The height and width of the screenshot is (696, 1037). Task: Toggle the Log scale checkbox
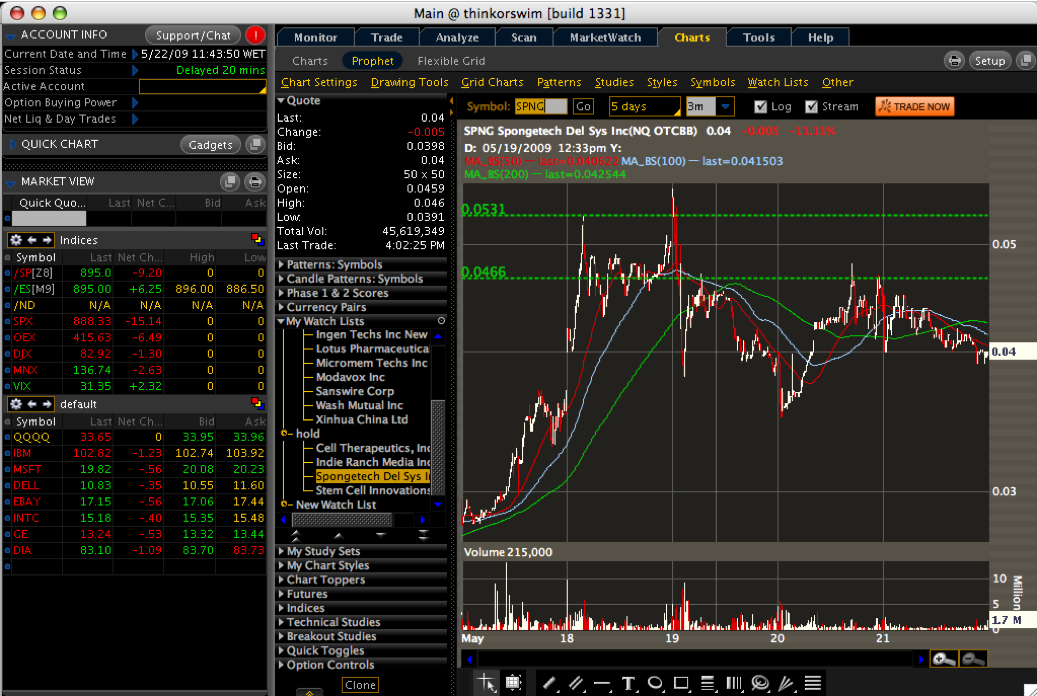(x=761, y=107)
